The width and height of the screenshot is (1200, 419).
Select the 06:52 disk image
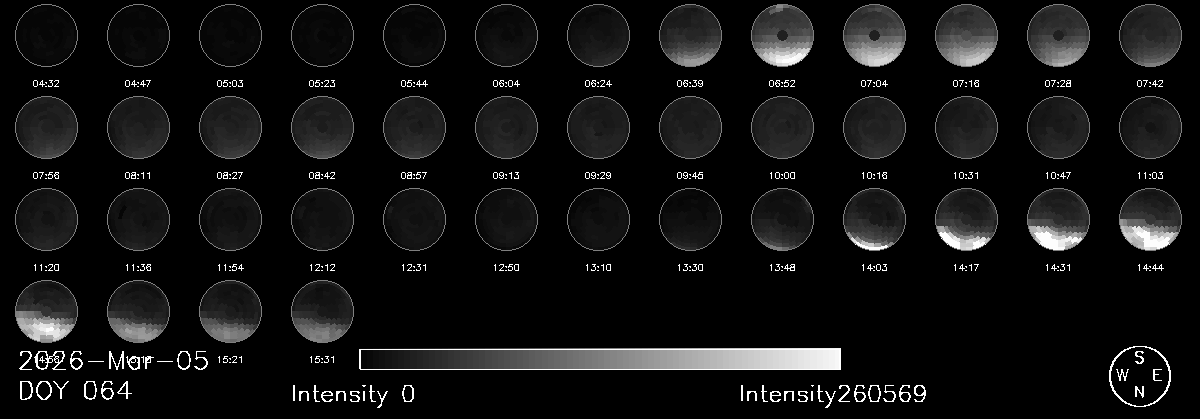782,35
